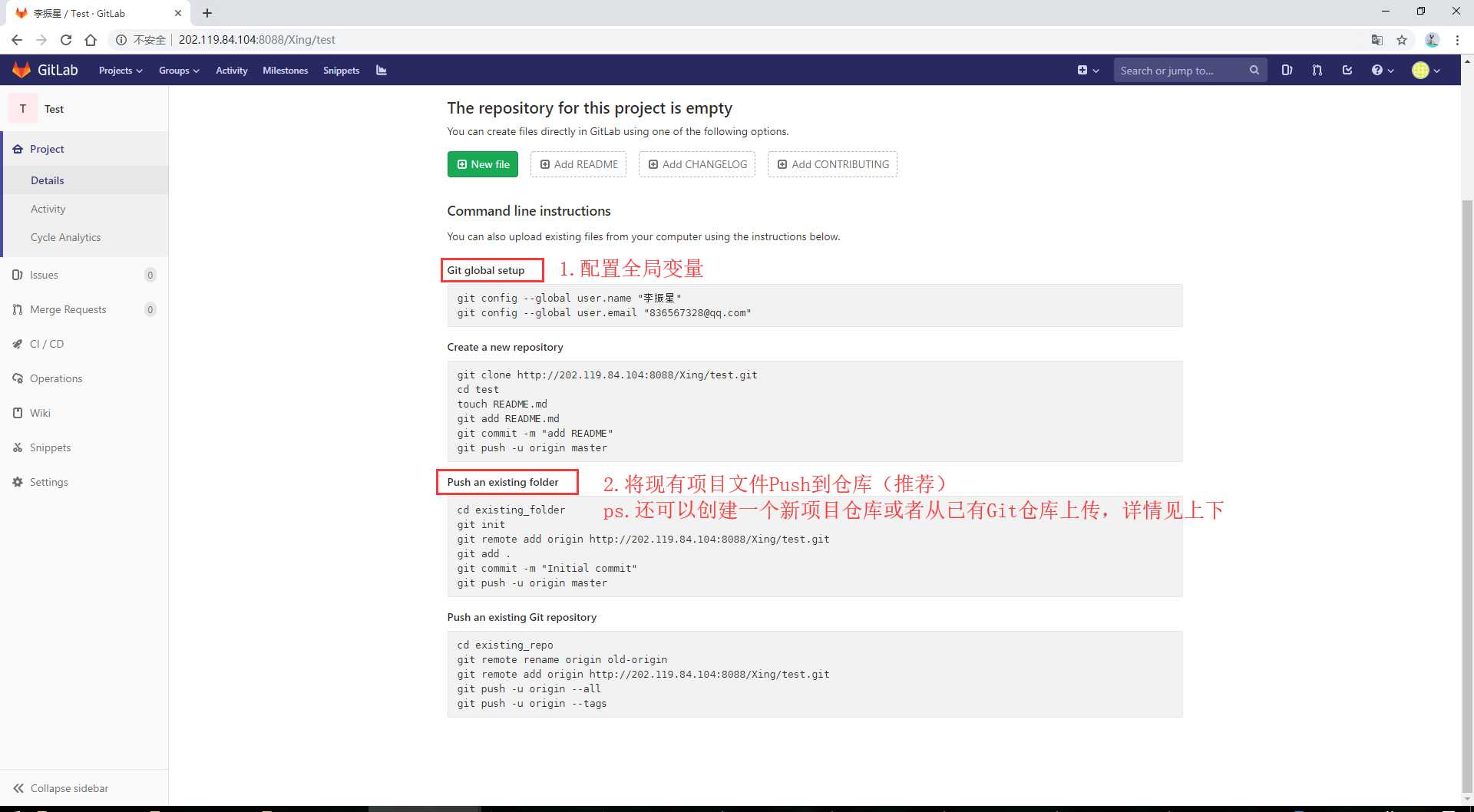The width and height of the screenshot is (1474, 812).
Task: Reload the page
Action: (66, 40)
